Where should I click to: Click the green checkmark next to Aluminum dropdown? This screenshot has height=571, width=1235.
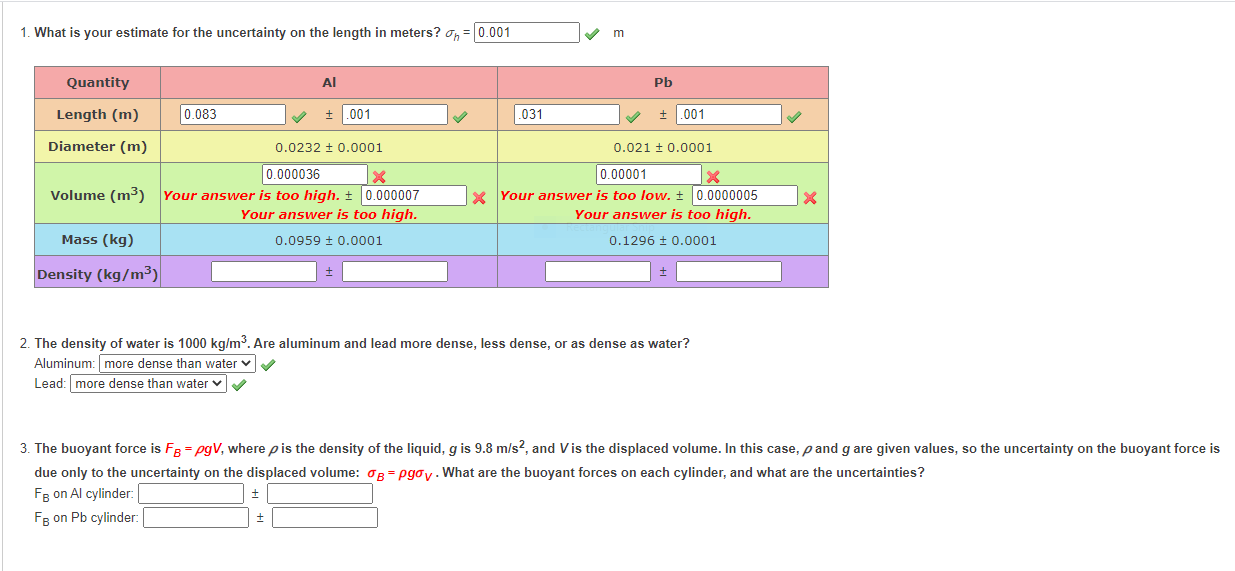coord(268,365)
